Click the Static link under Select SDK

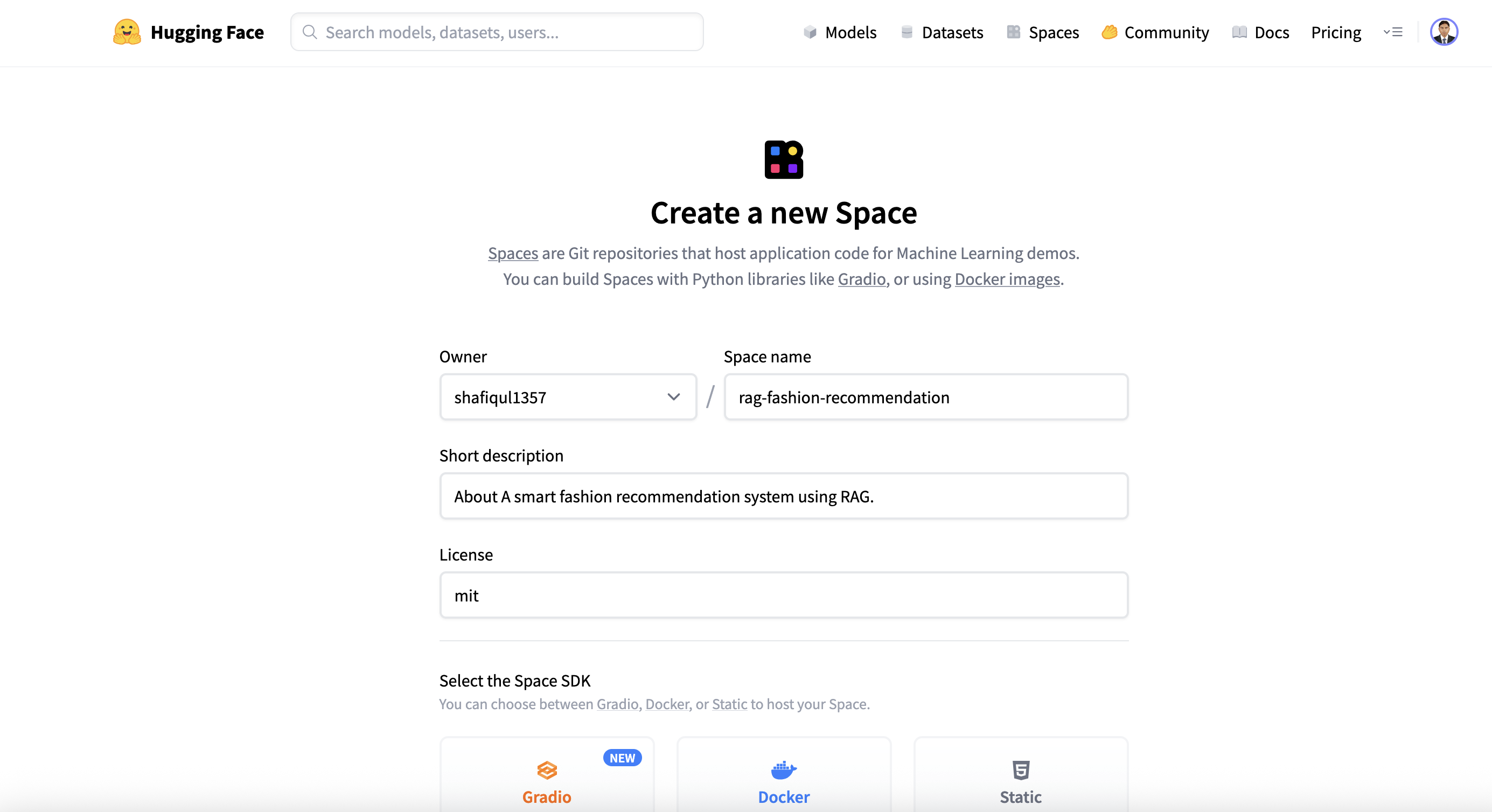pos(729,704)
